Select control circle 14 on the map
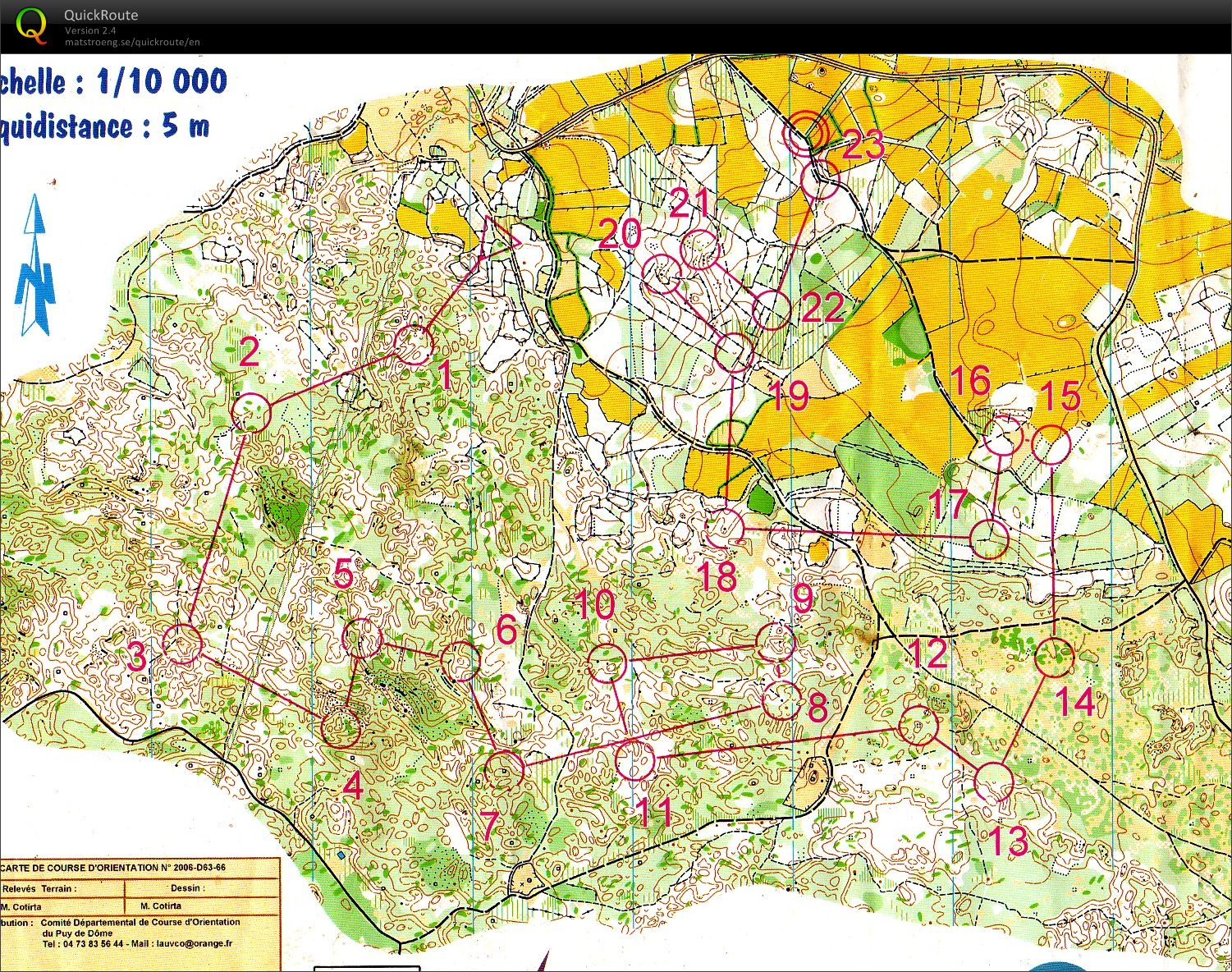Viewport: 1232px width, 972px height. pos(1054,657)
